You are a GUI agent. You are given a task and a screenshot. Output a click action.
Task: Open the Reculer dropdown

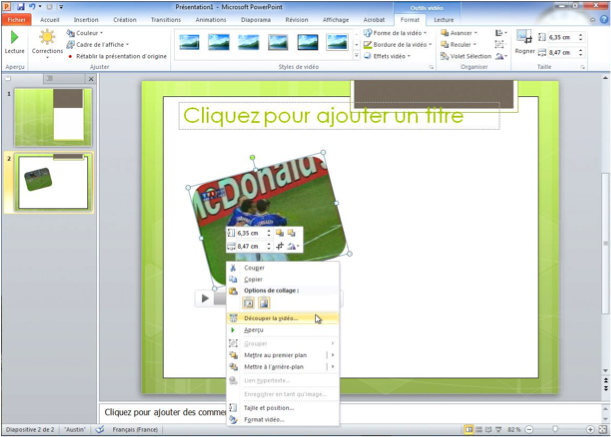coord(458,44)
